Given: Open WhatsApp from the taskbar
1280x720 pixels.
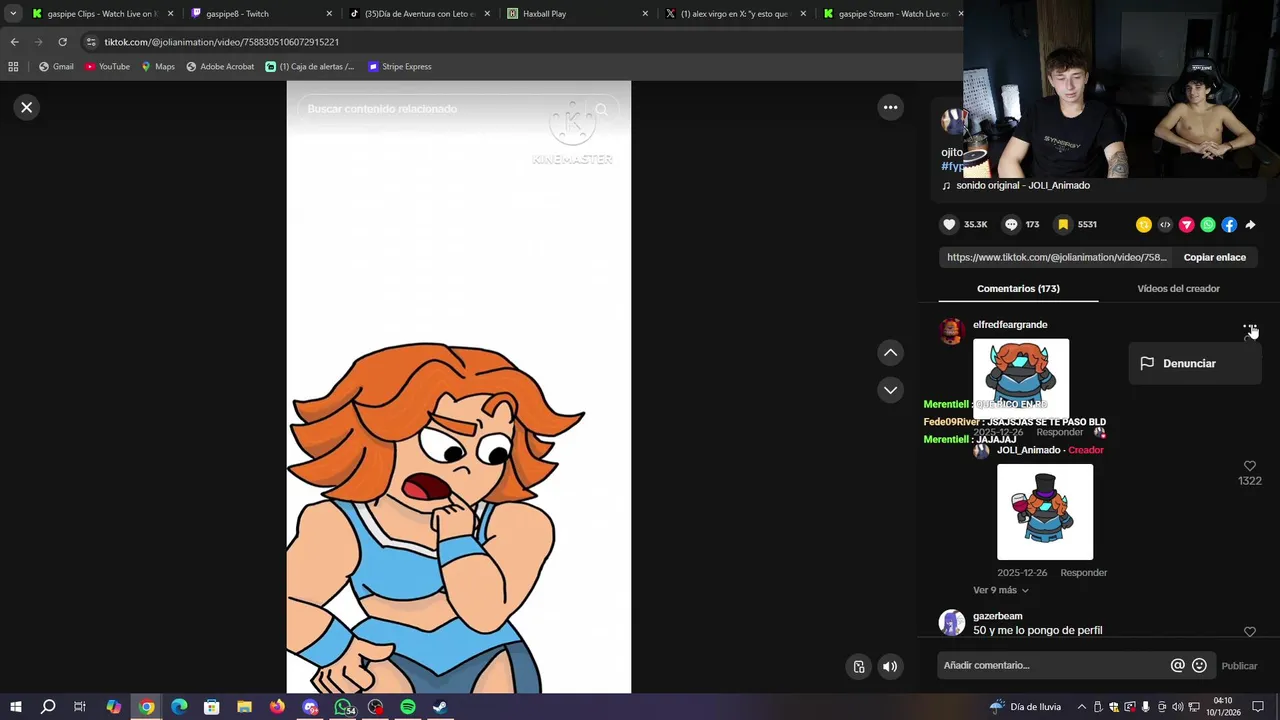Looking at the screenshot, I should tap(343, 707).
